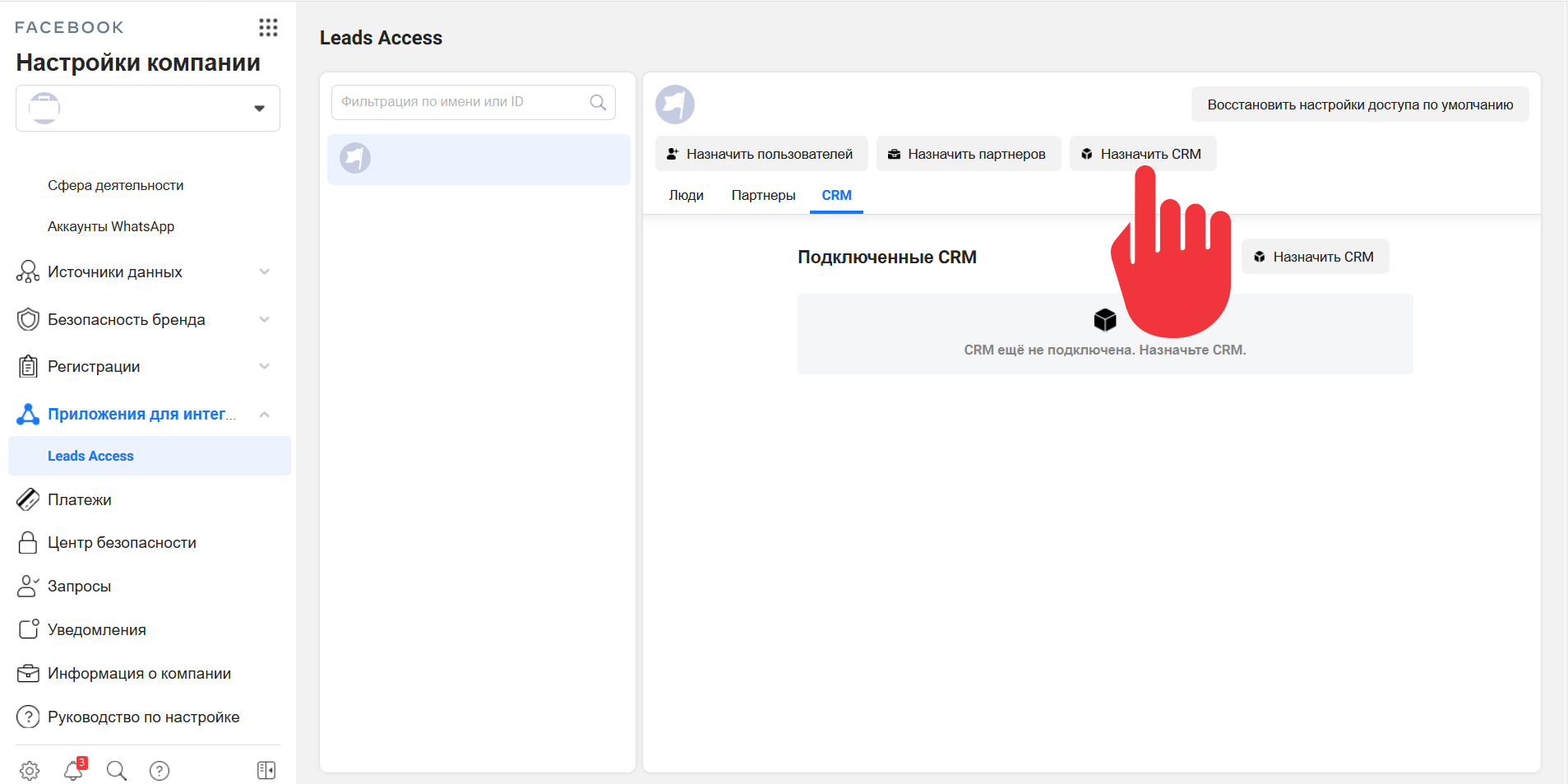The image size is (1568, 784).
Task: Switch to the Люди tab
Action: (687, 195)
